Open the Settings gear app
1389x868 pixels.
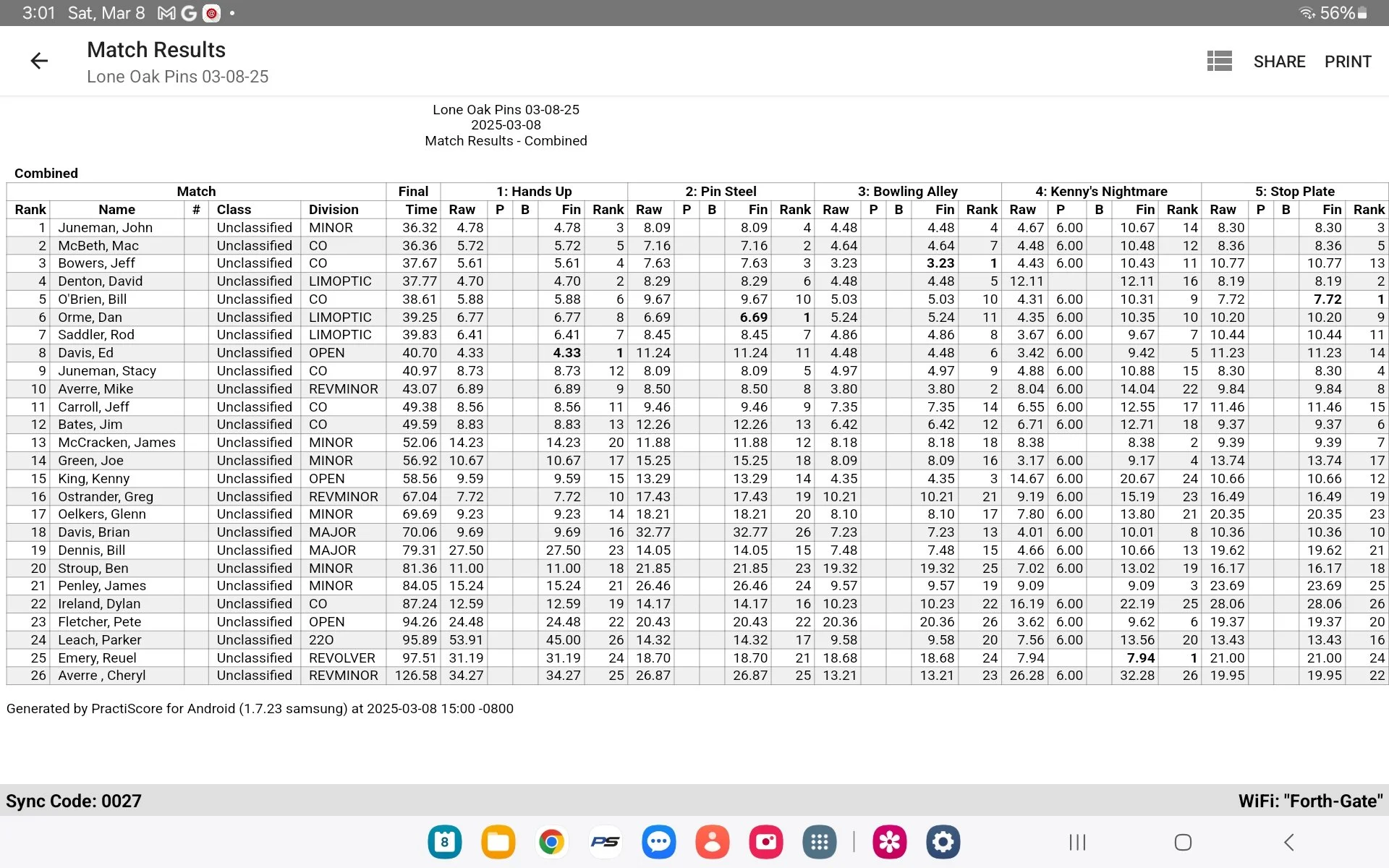click(x=943, y=842)
